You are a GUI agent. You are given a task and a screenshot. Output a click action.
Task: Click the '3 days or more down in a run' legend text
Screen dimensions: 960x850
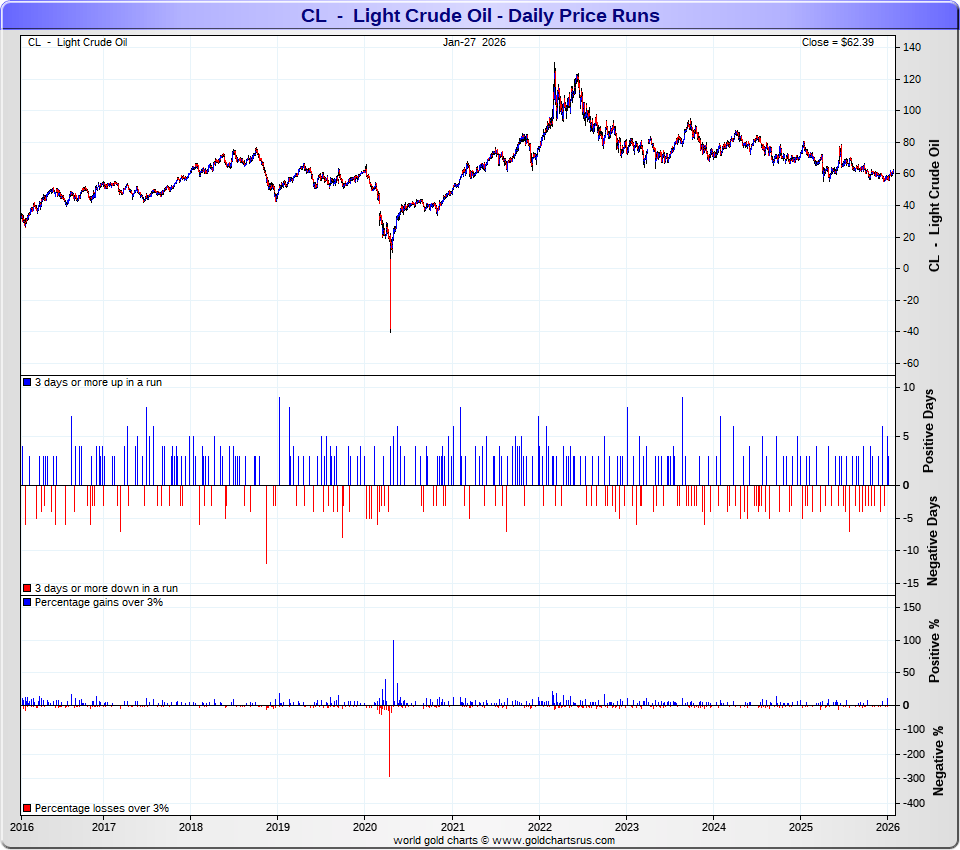106,588
